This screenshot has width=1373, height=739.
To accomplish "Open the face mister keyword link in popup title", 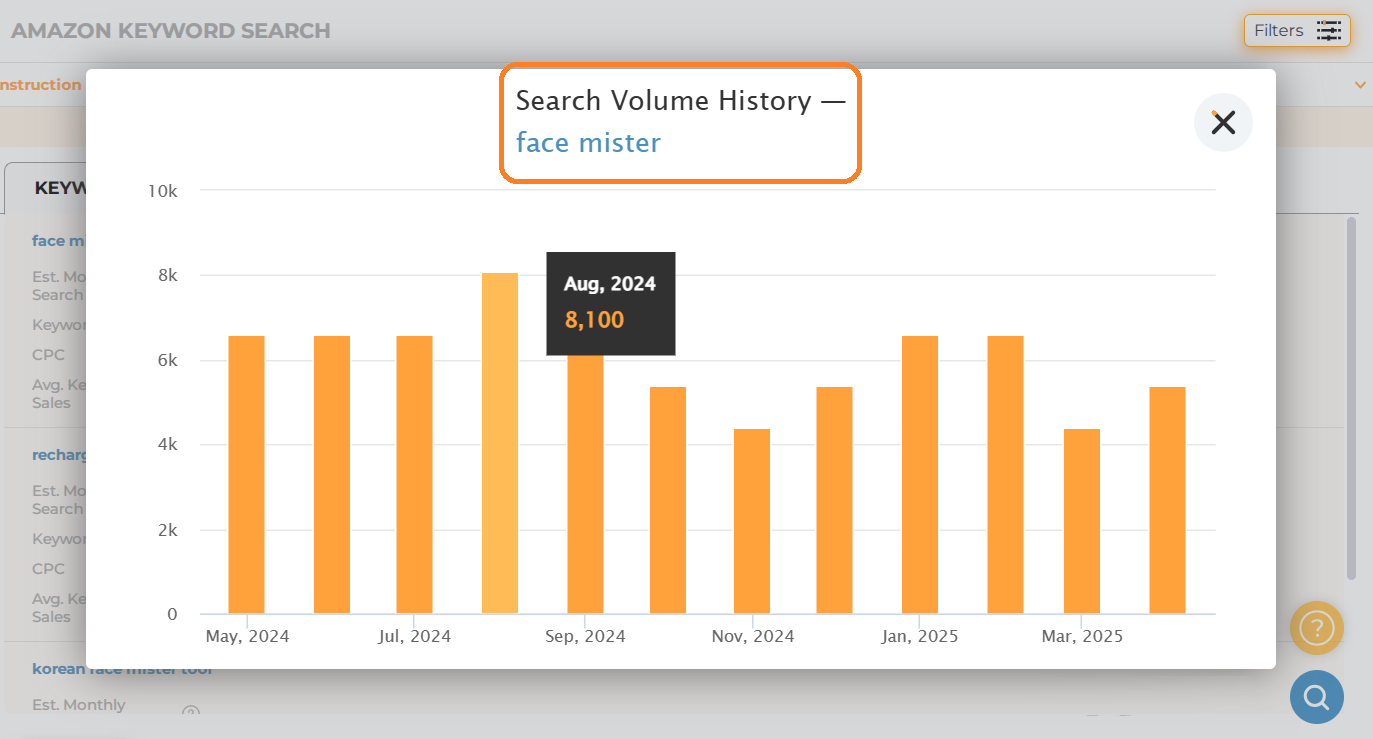I will click(x=588, y=143).
